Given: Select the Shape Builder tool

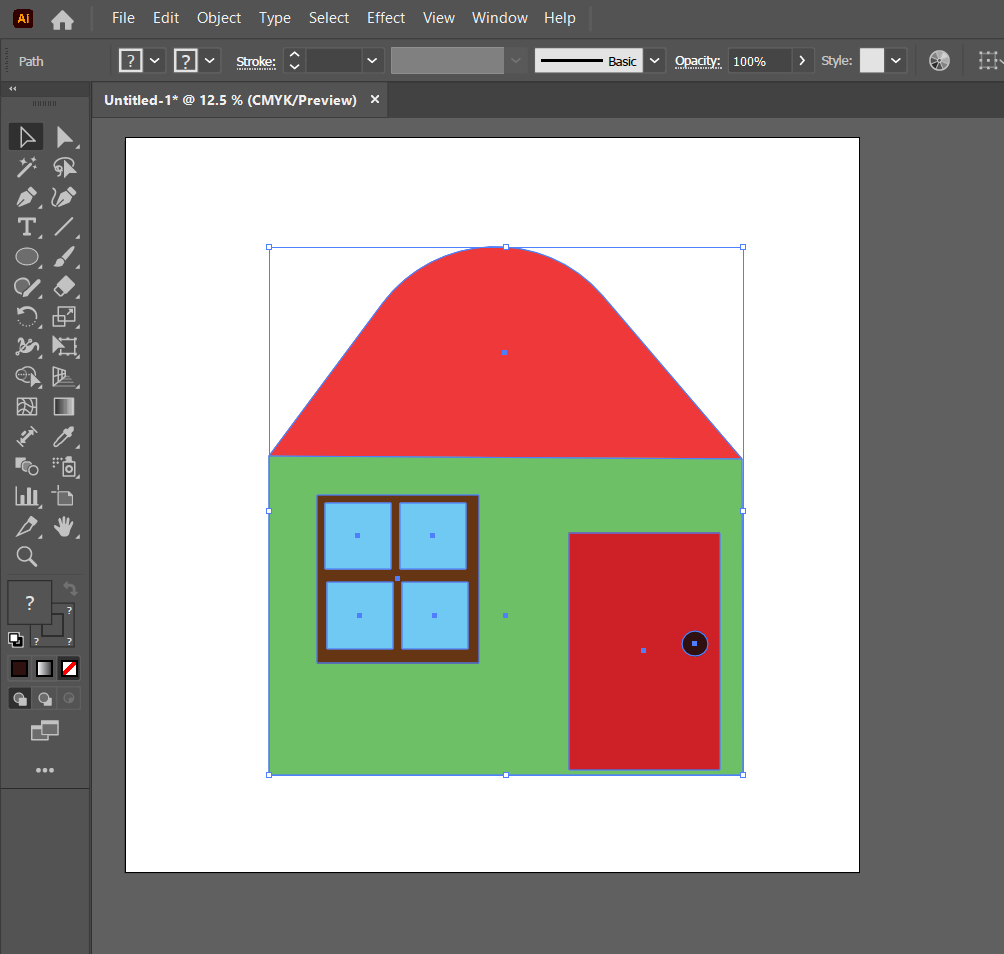Looking at the screenshot, I should tap(26, 376).
